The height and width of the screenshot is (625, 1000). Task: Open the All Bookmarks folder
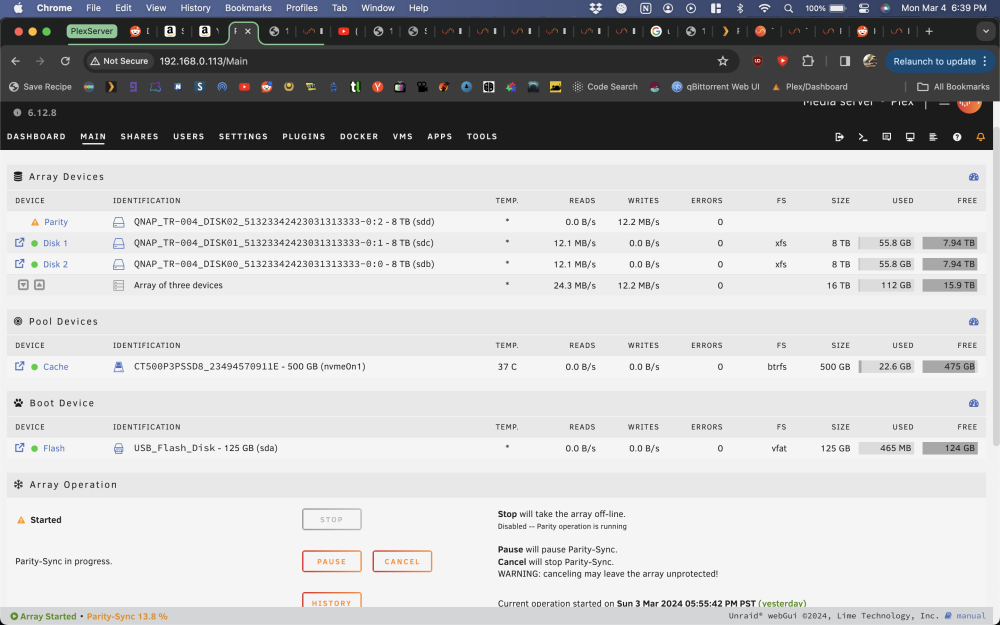pos(953,87)
